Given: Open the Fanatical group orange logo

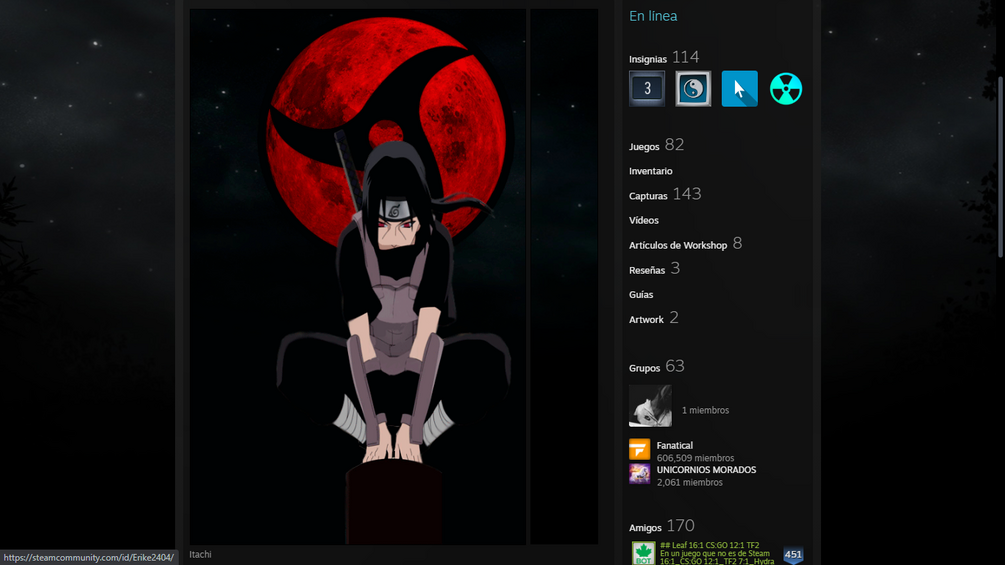Looking at the screenshot, I should (639, 450).
